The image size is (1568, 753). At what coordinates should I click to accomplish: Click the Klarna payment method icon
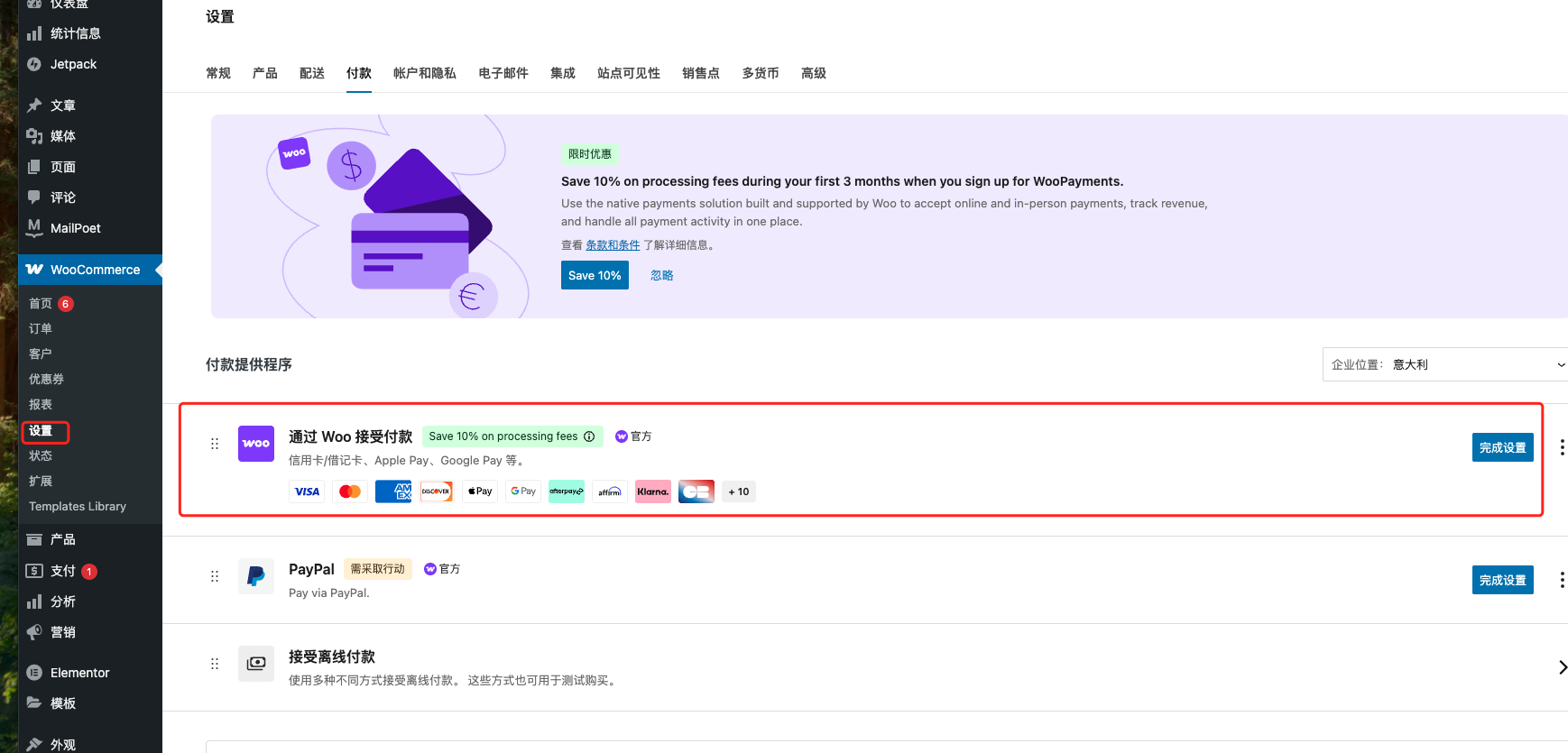(652, 491)
